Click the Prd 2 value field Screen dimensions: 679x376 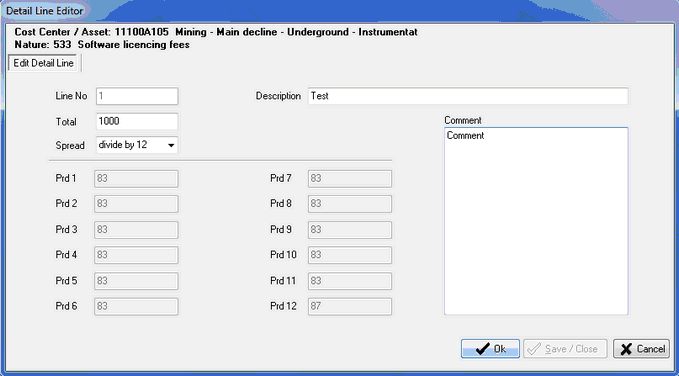(136, 204)
